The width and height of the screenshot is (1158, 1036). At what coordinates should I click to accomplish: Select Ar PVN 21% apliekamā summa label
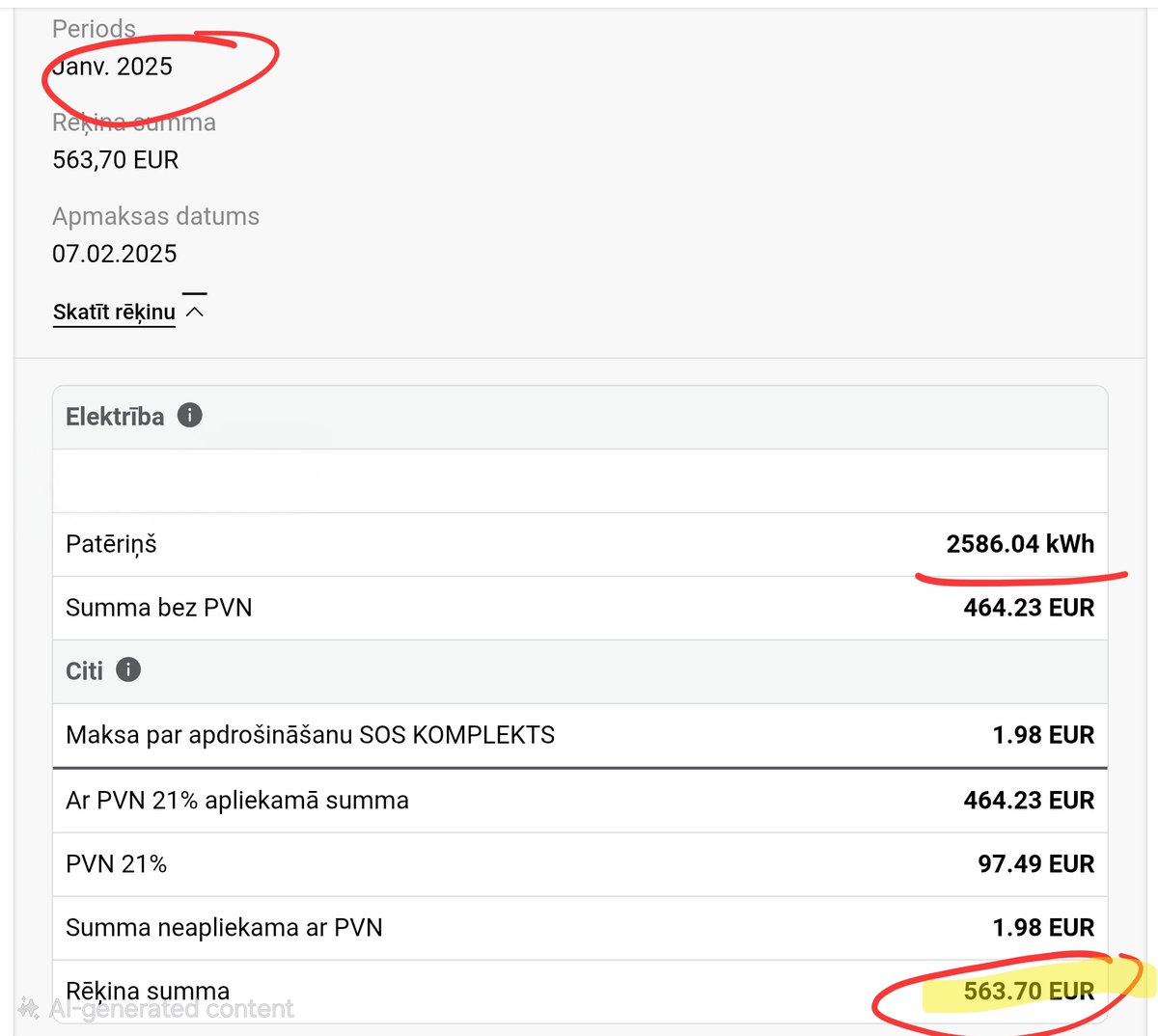[237, 801]
